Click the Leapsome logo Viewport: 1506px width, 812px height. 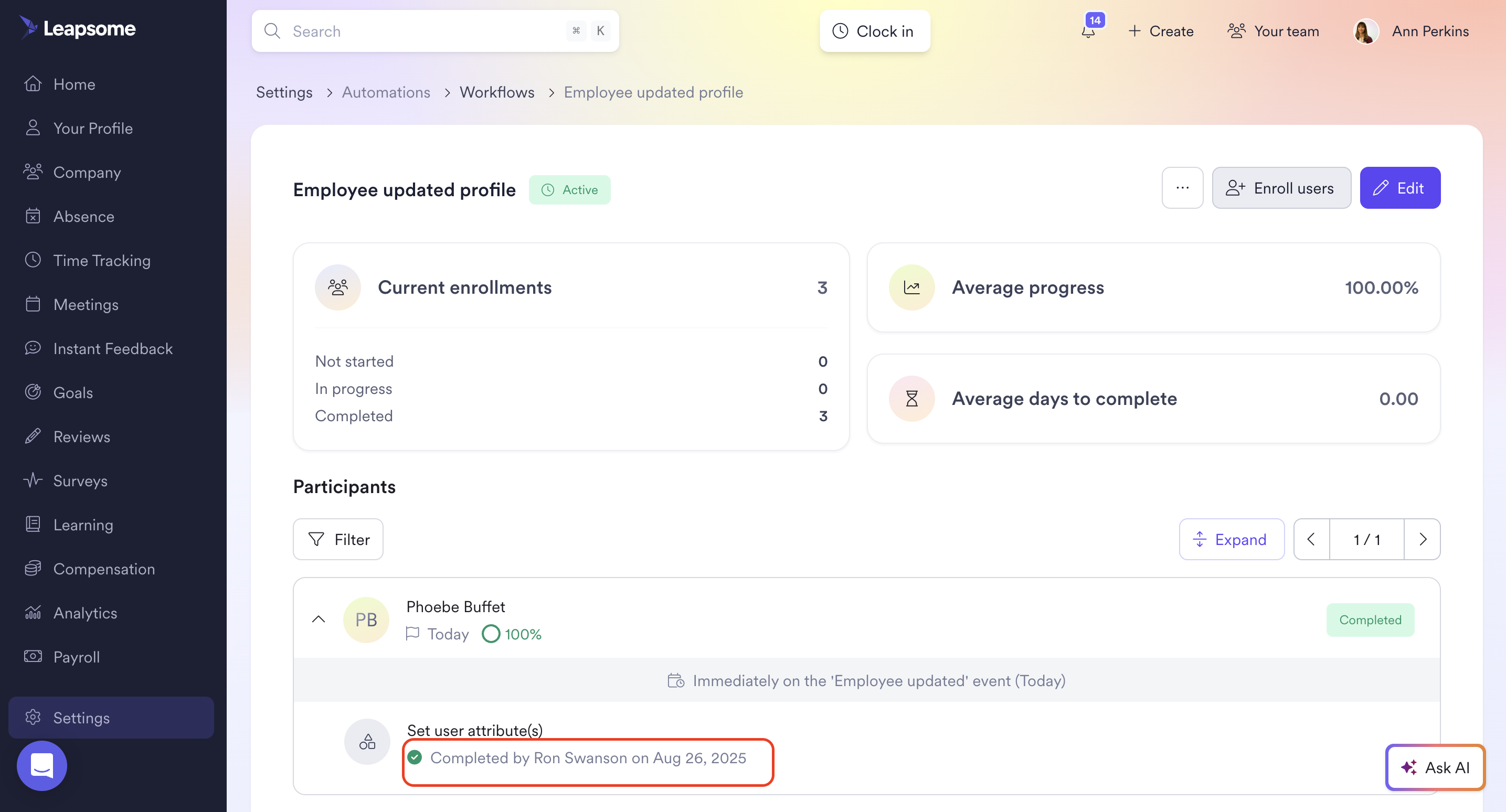point(78,28)
